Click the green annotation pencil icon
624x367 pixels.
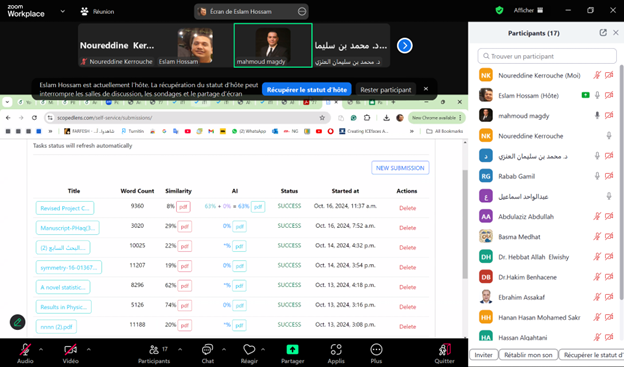coord(18,322)
